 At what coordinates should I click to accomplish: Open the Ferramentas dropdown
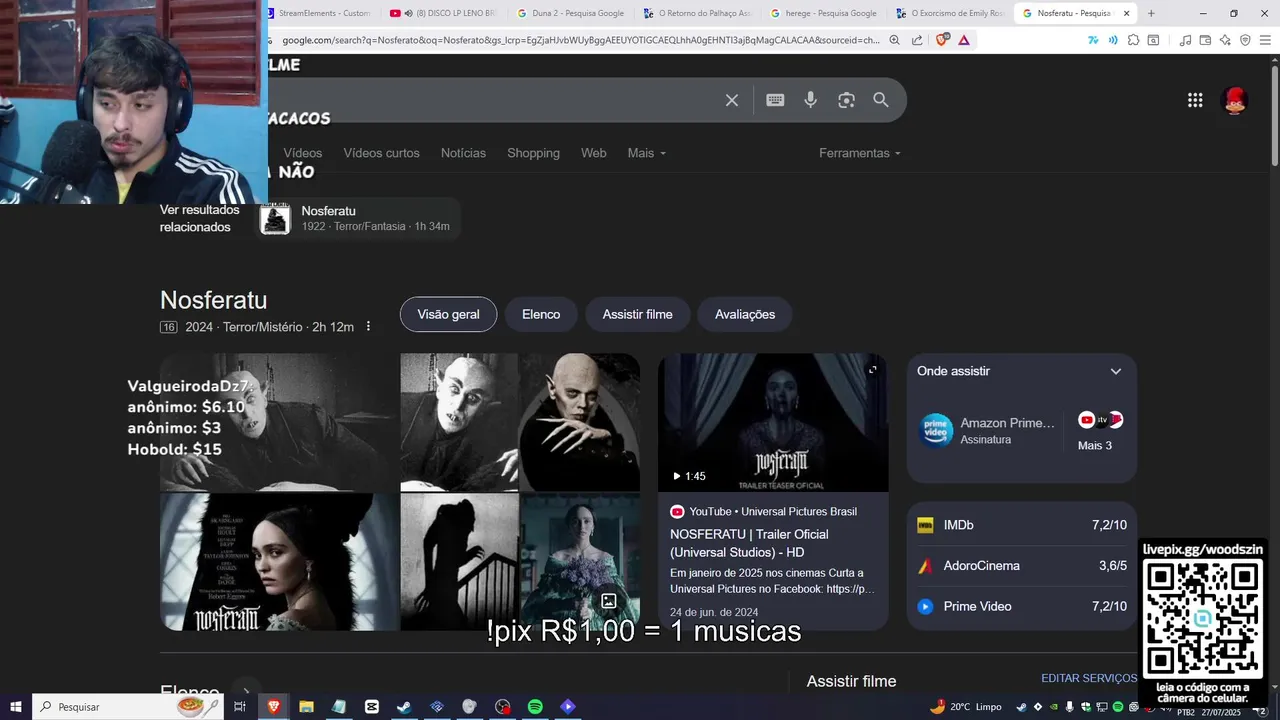click(x=860, y=153)
